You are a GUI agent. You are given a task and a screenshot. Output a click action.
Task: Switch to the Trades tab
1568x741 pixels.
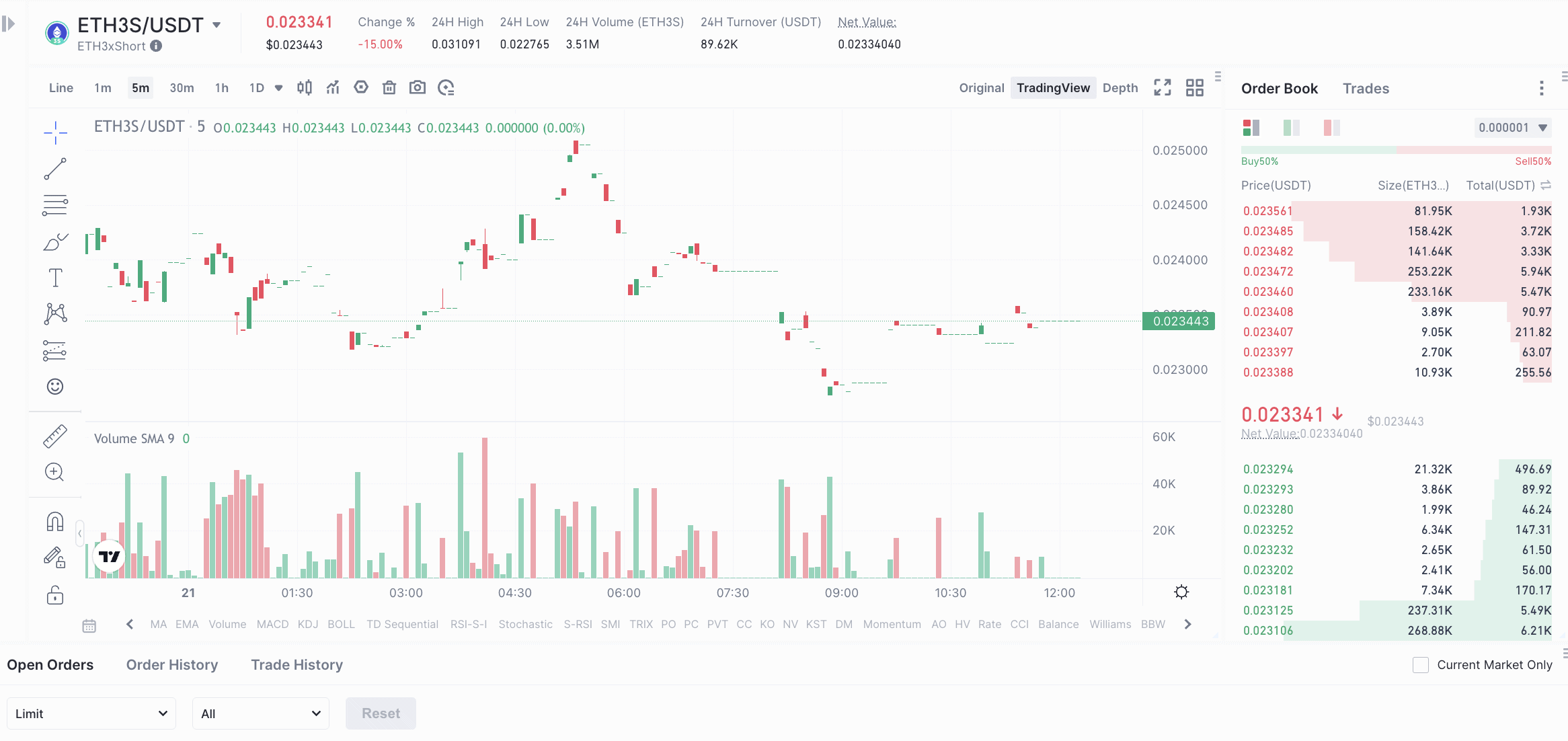point(1366,89)
